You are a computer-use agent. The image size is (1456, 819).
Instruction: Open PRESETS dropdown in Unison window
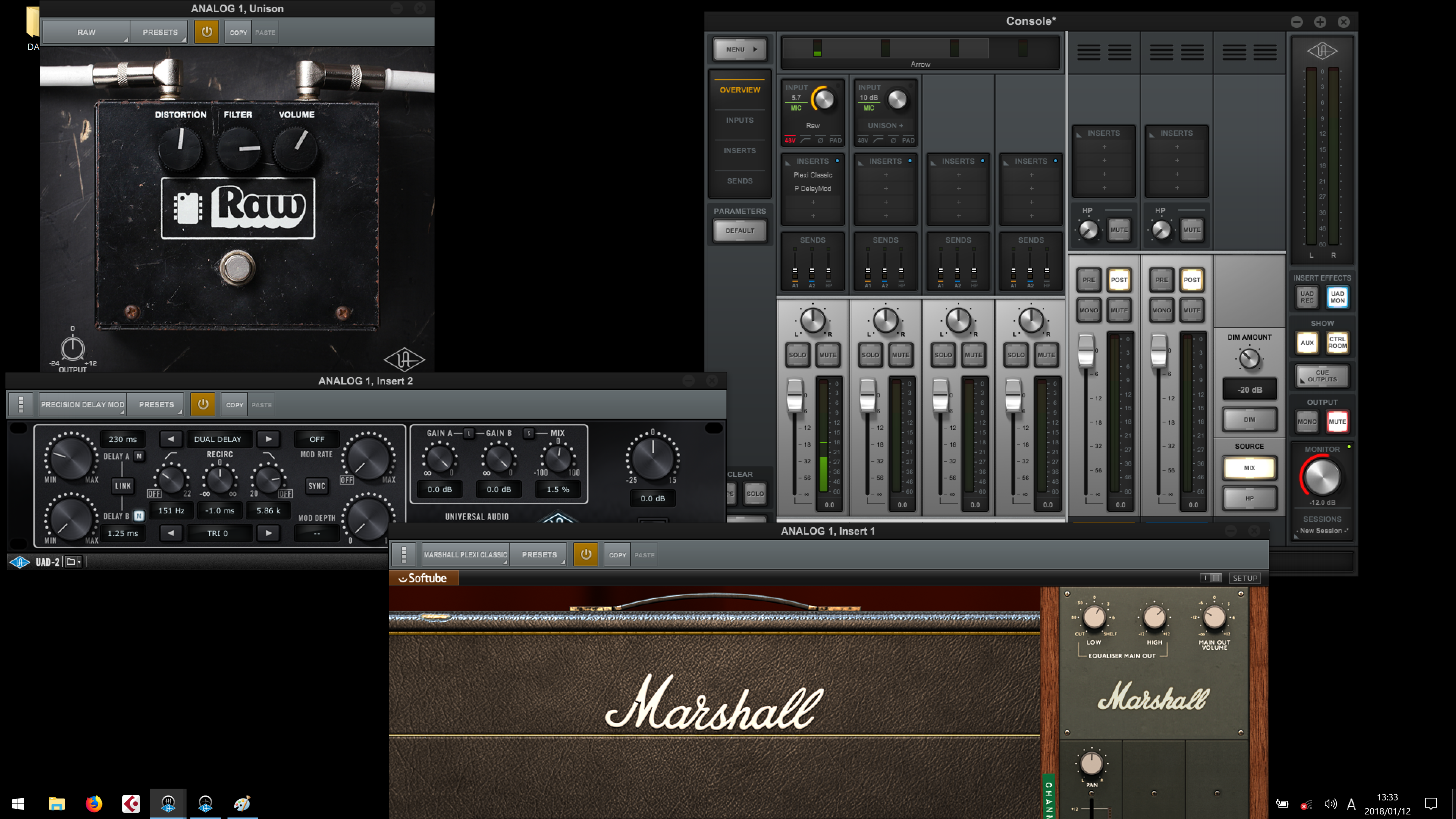(160, 32)
